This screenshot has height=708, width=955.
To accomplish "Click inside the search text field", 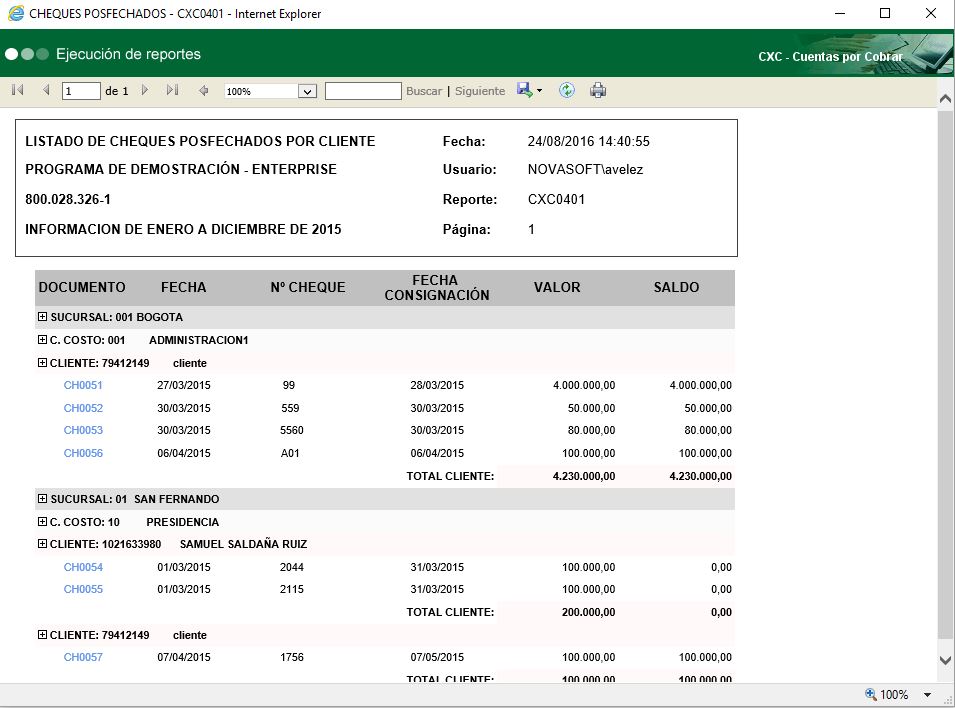I will tap(362, 90).
